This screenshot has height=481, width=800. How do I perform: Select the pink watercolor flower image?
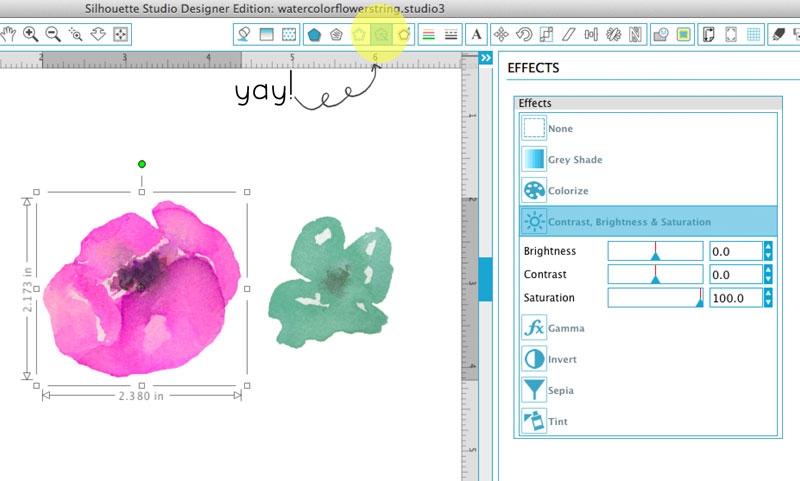tap(143, 289)
